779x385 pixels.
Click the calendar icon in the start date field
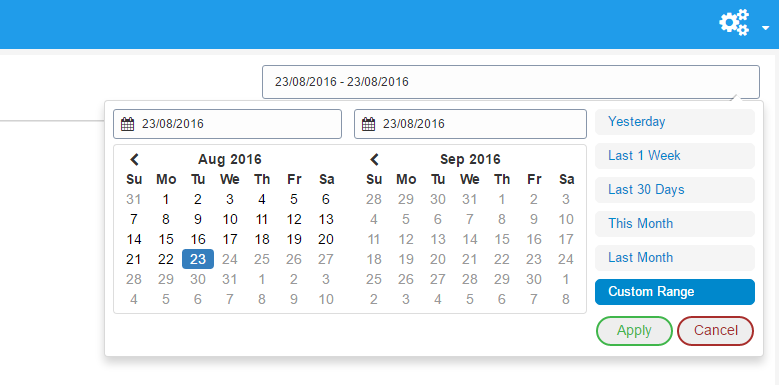point(128,124)
